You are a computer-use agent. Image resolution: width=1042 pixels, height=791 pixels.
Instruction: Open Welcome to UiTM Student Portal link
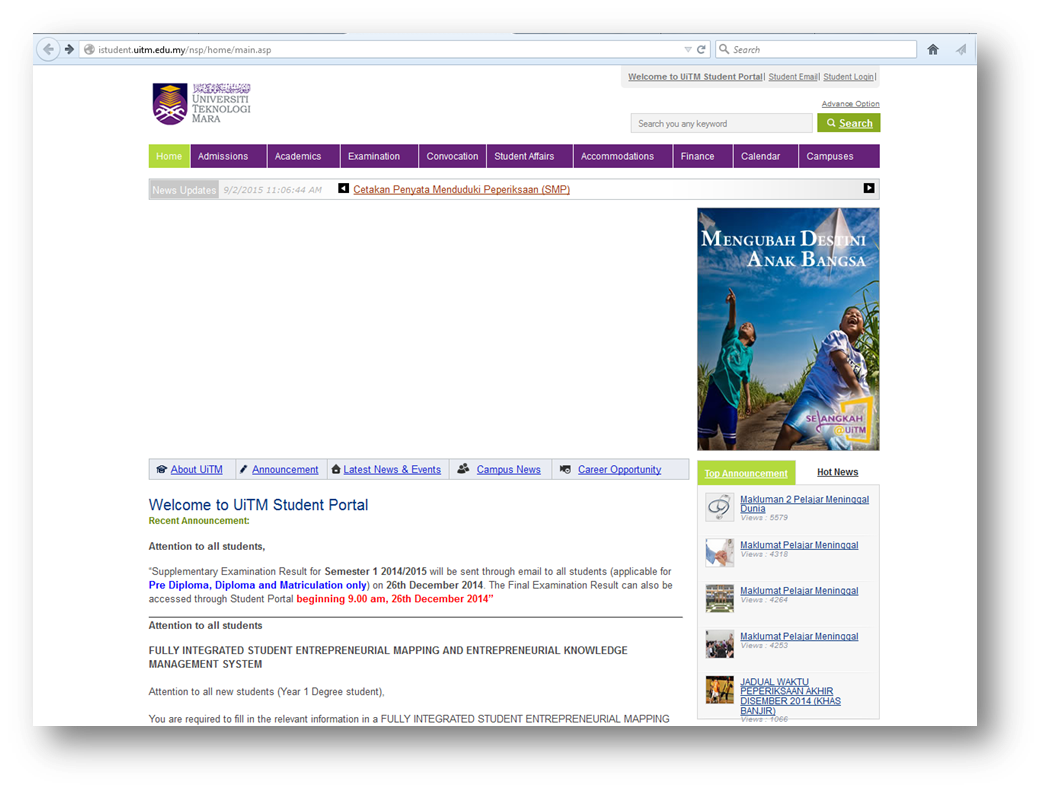(696, 76)
